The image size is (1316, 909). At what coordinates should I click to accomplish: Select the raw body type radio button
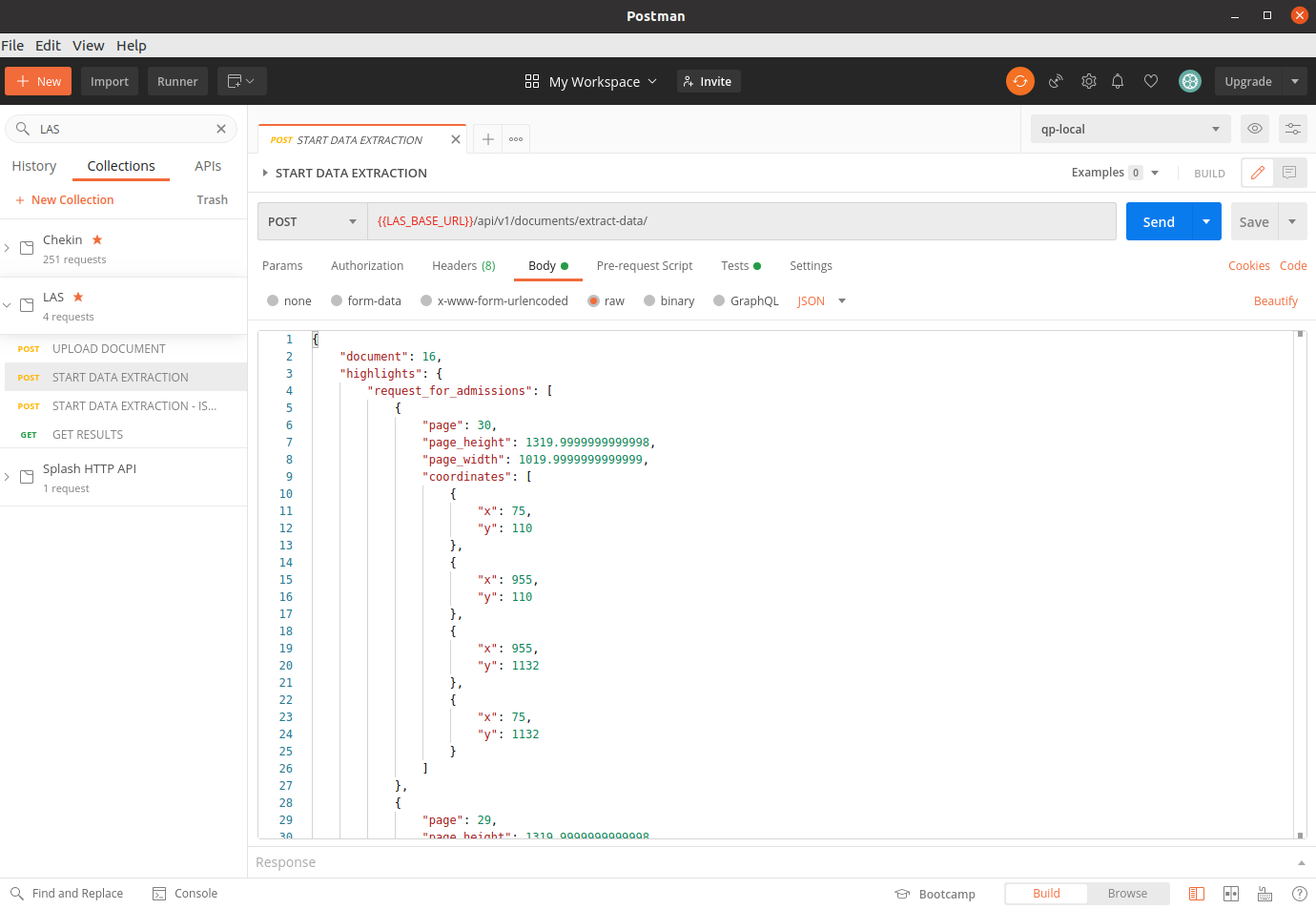593,301
